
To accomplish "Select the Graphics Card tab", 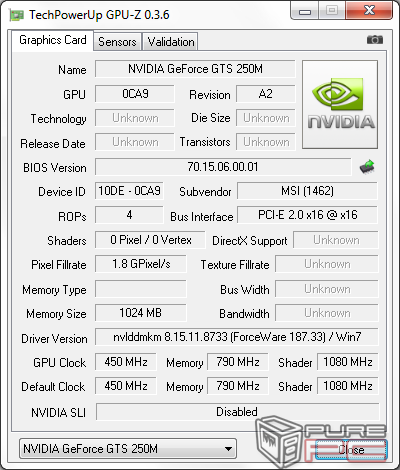I will [53, 40].
